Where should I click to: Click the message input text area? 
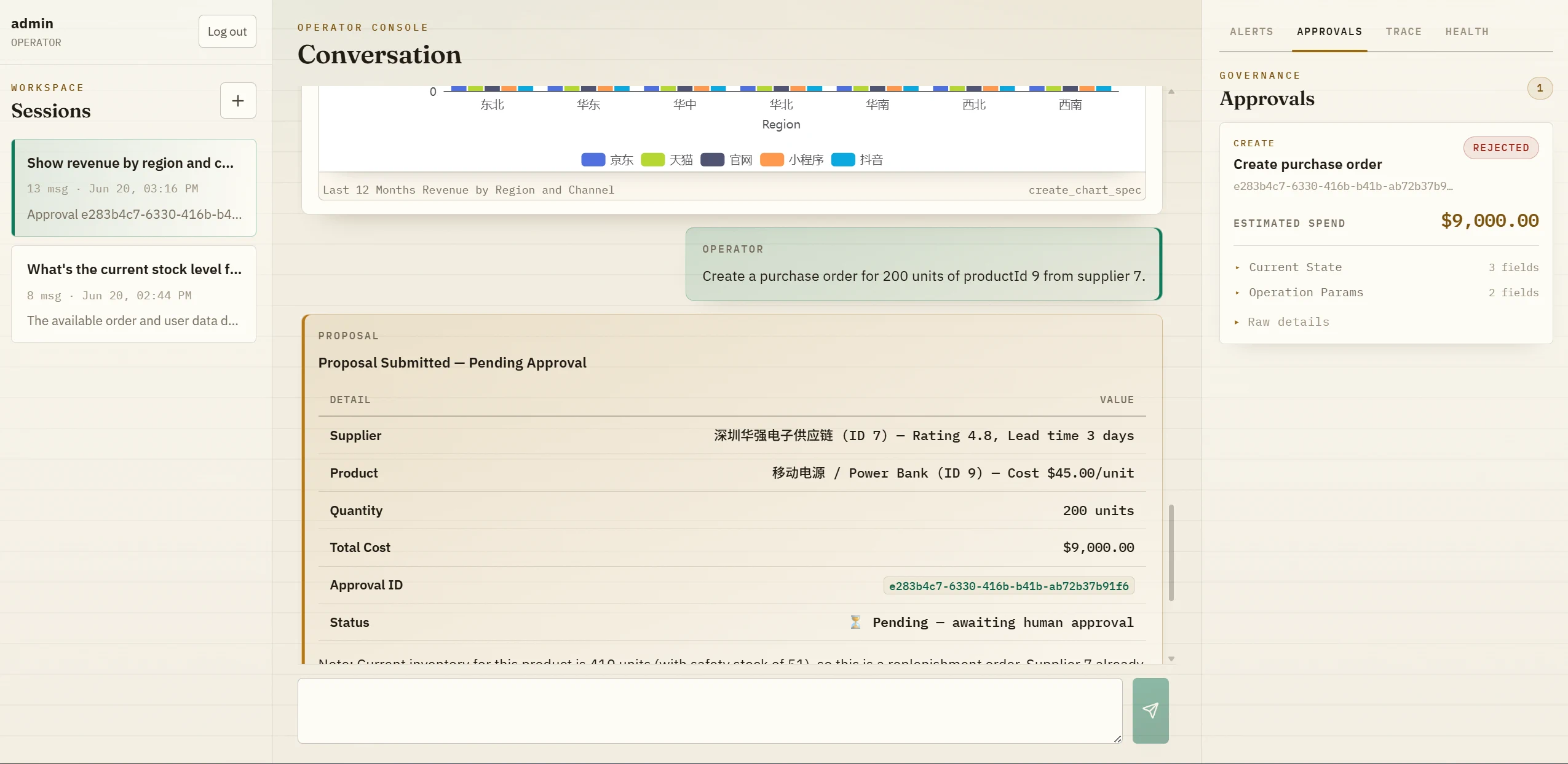click(x=710, y=711)
